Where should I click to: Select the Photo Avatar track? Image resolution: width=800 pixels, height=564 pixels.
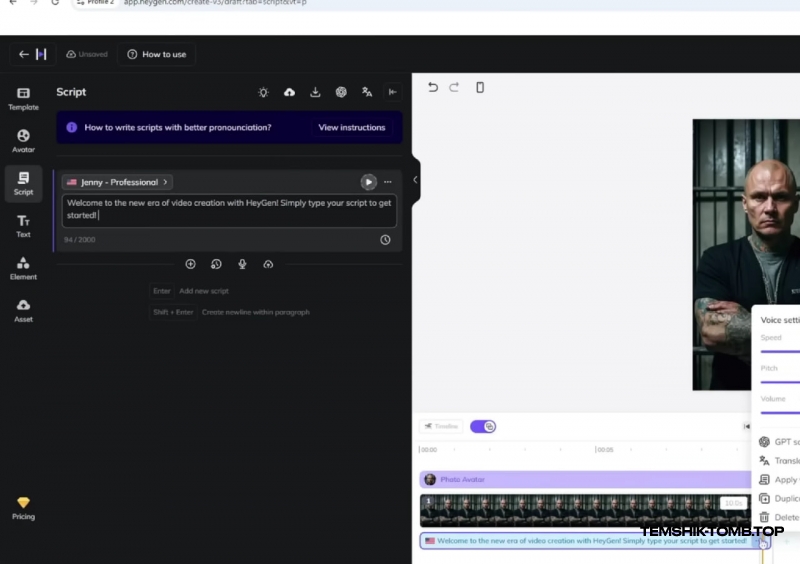(x=585, y=479)
